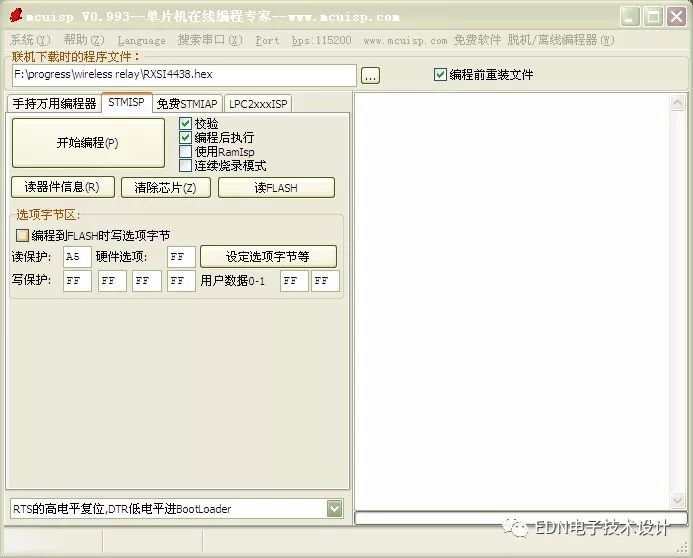Click the browse (...) button for hex file
Image resolution: width=693 pixels, height=558 pixels.
[370, 76]
